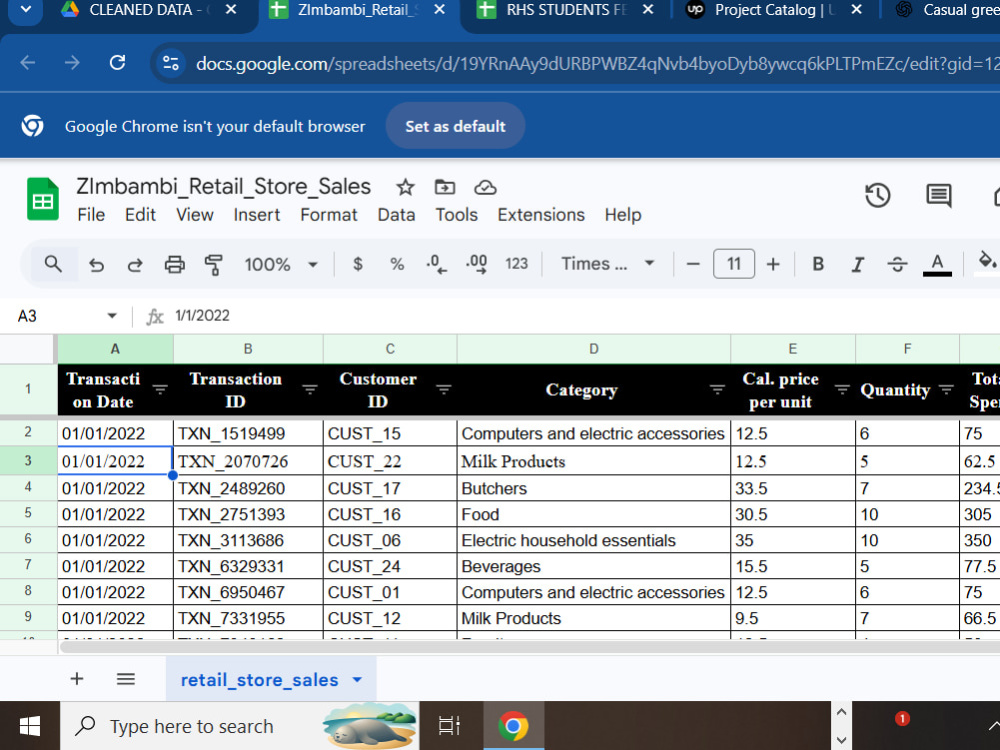Click the move to folder icon
1000x750 pixels.
[445, 188]
